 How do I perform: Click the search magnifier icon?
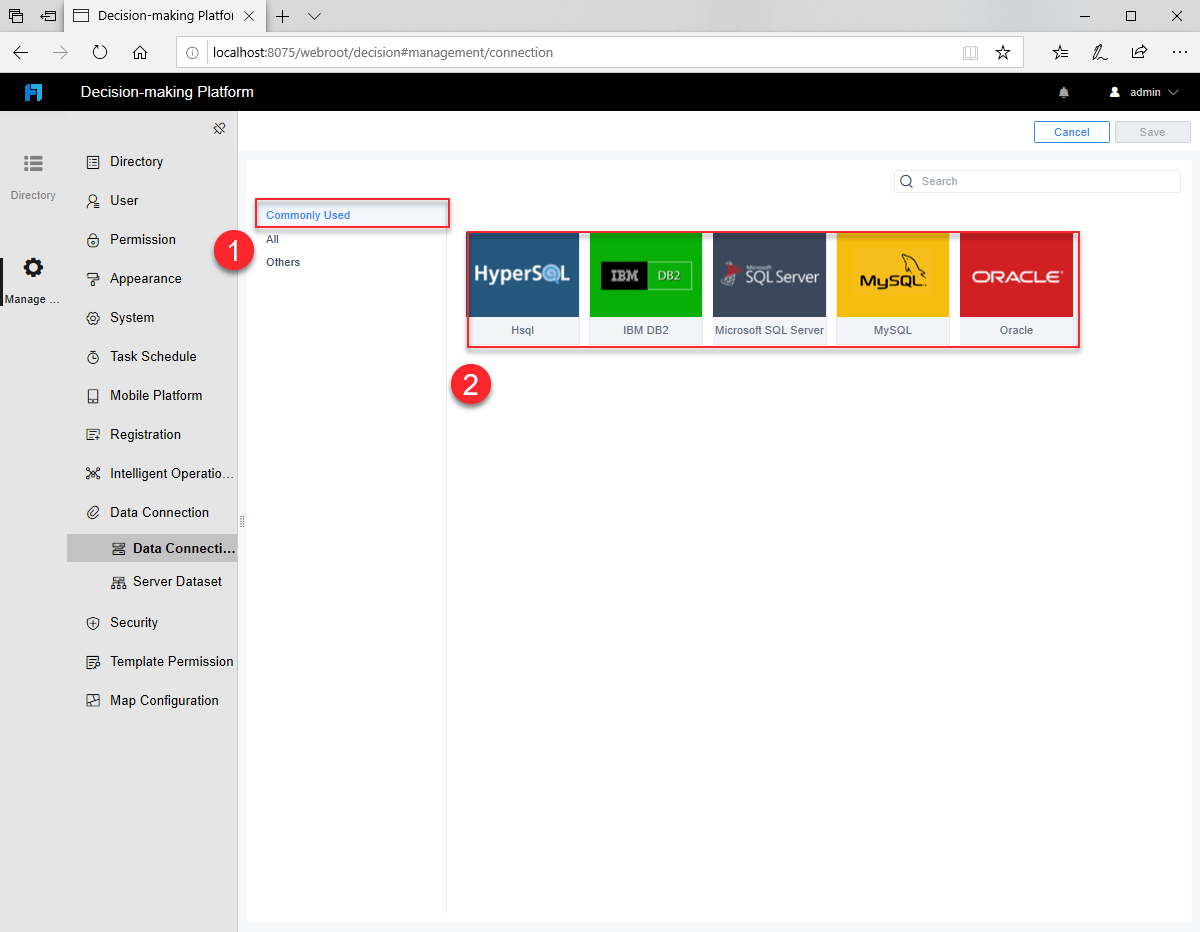(x=907, y=181)
